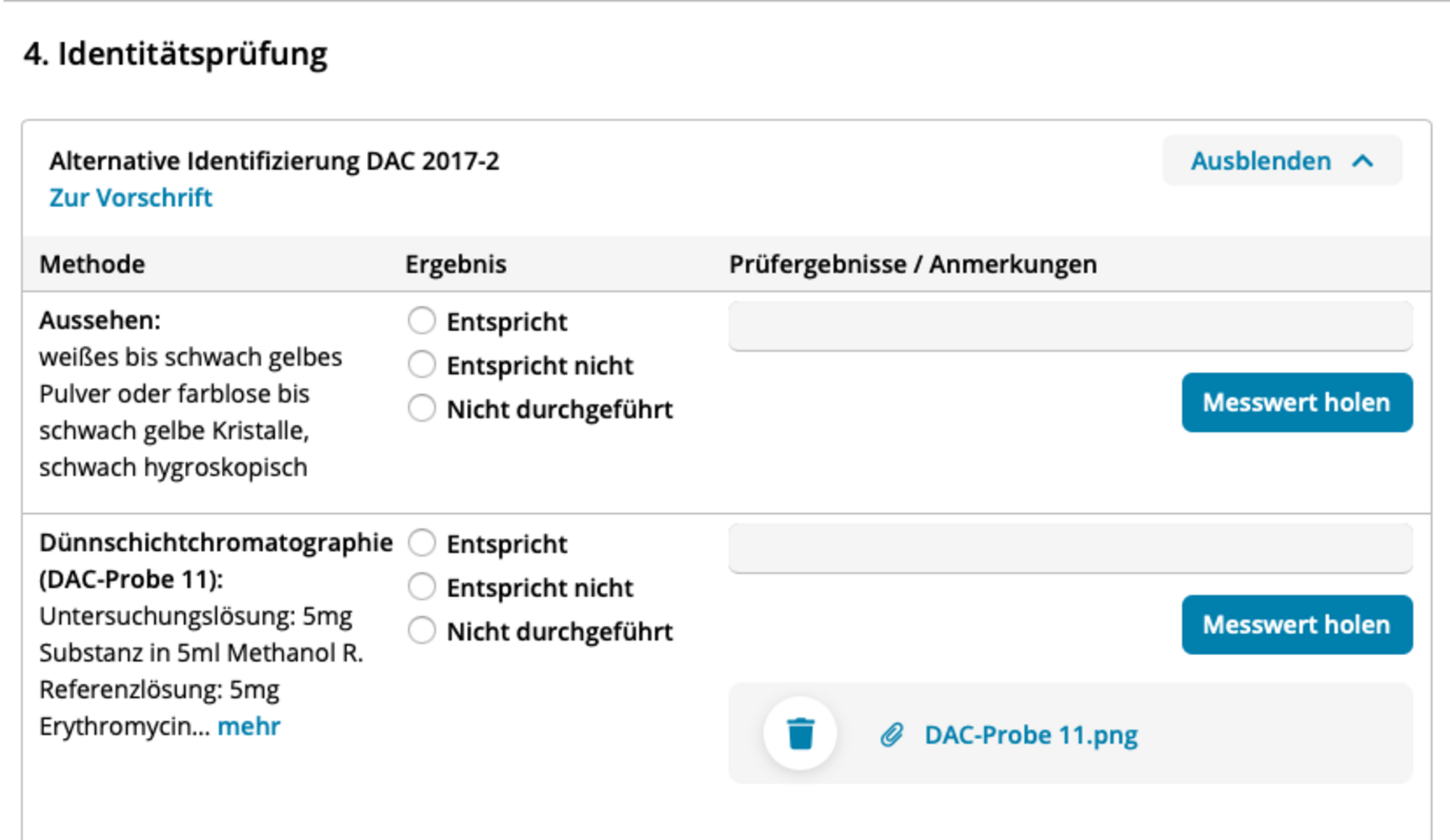The image size is (1450, 840).
Task: Open the Zur Vorschrift link
Action: click(x=130, y=198)
